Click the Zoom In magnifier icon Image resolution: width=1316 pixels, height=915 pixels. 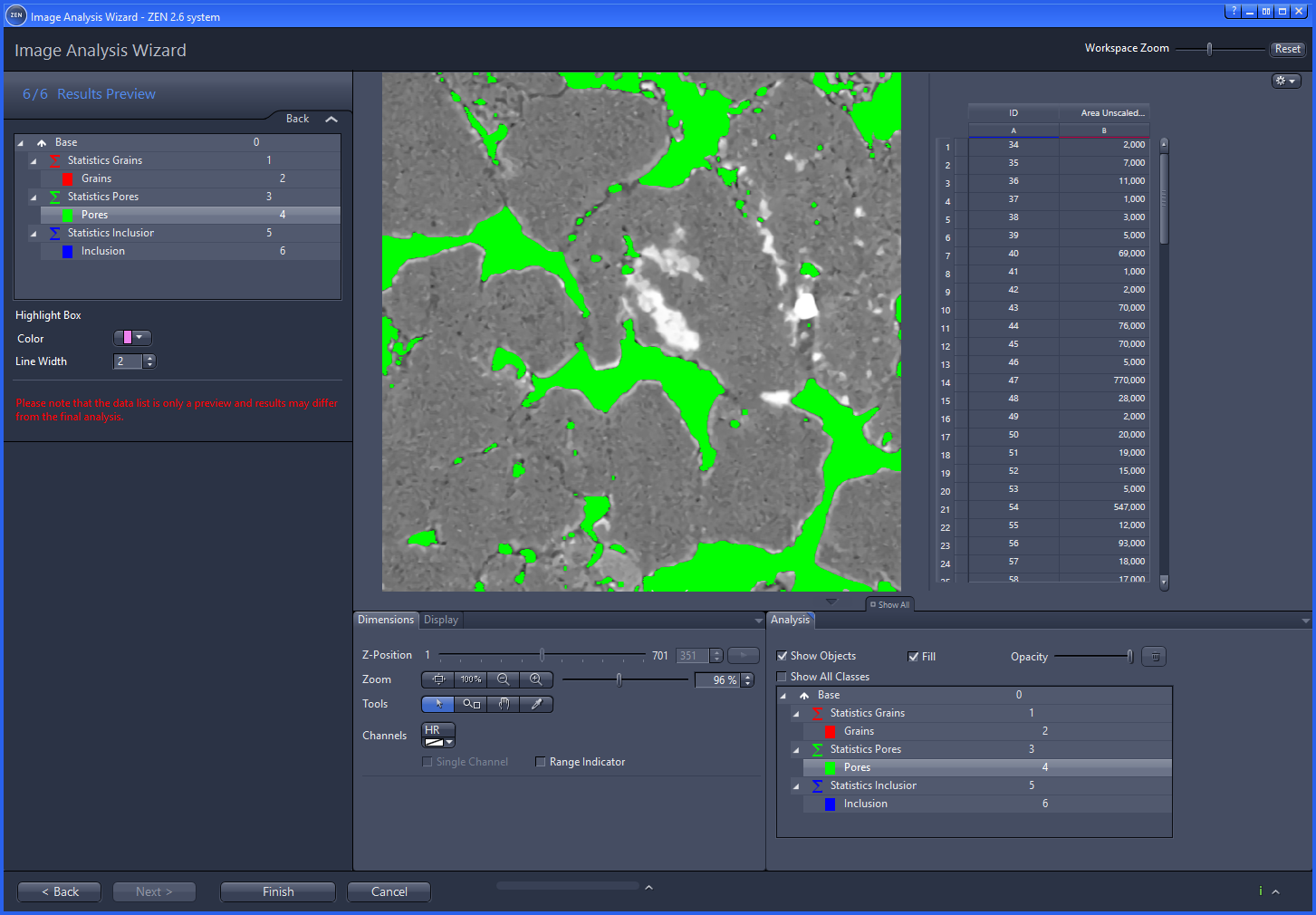536,679
